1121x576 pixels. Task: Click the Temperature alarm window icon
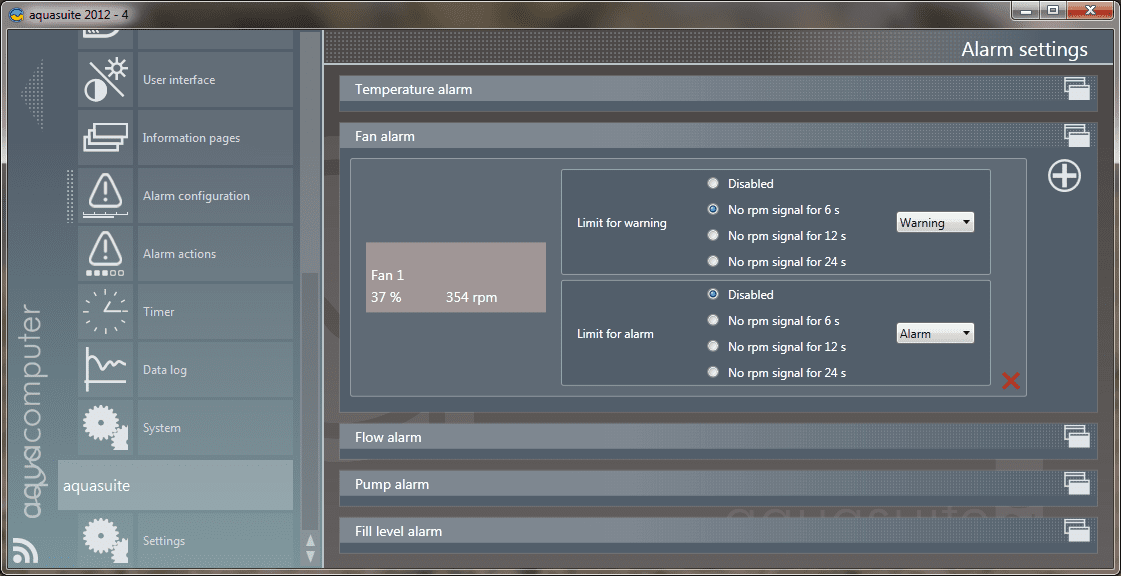pos(1077,89)
